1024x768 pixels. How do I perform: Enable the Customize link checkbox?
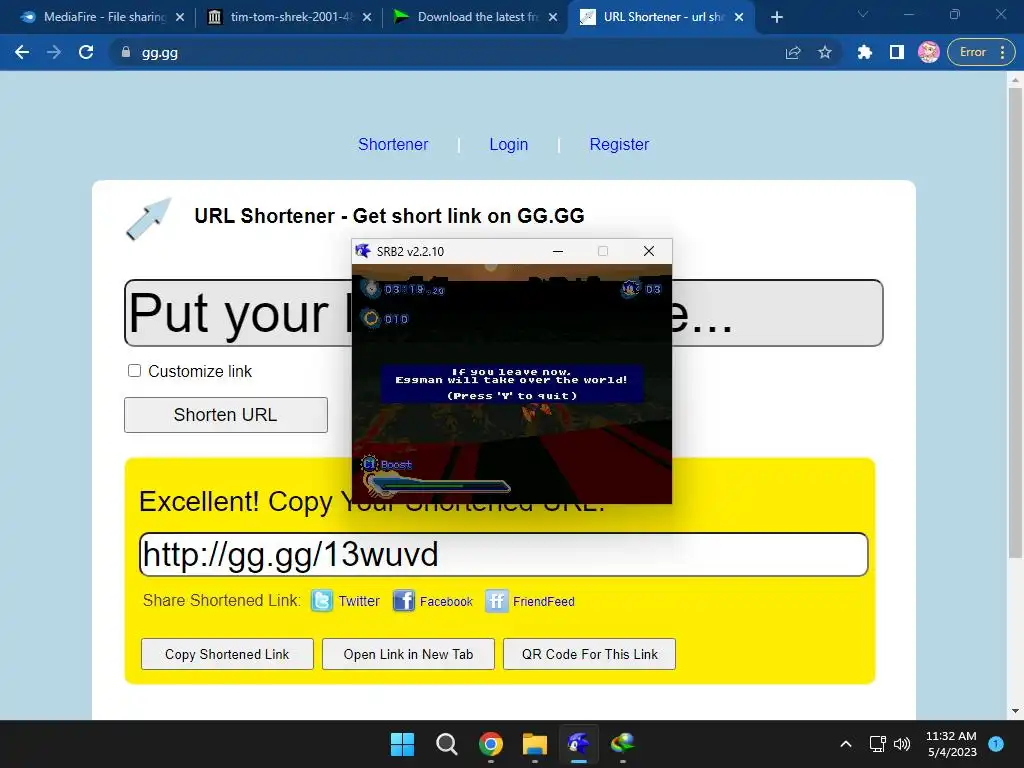pos(135,371)
